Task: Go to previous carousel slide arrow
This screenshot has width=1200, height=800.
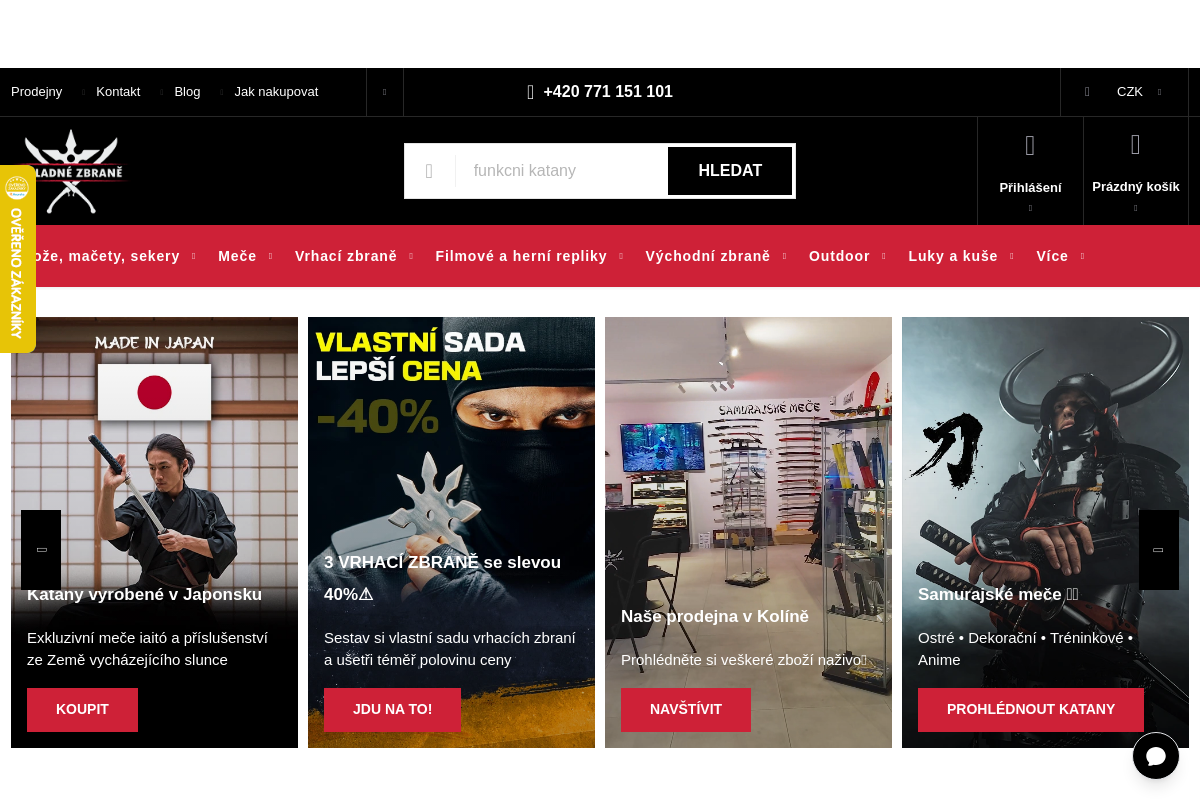Action: coord(41,550)
